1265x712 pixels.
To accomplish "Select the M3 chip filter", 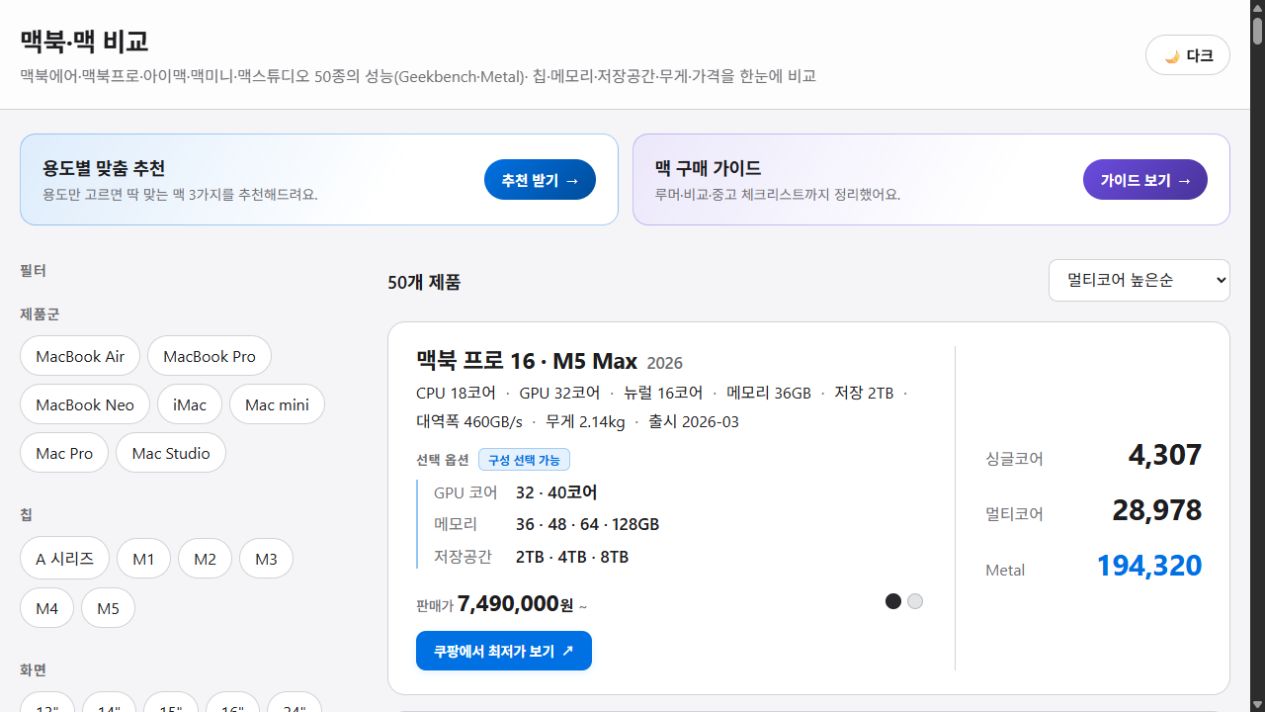I will 266,559.
